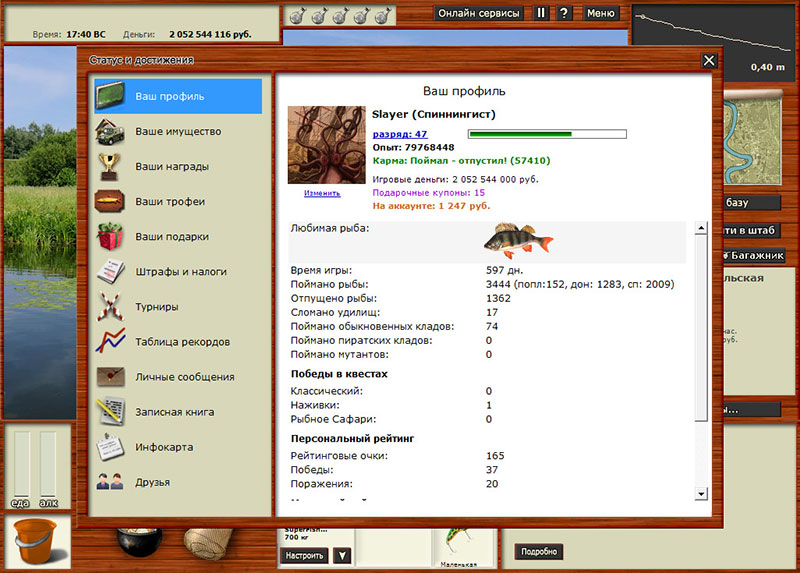
Task: Open the Меню button
Action: click(x=601, y=13)
